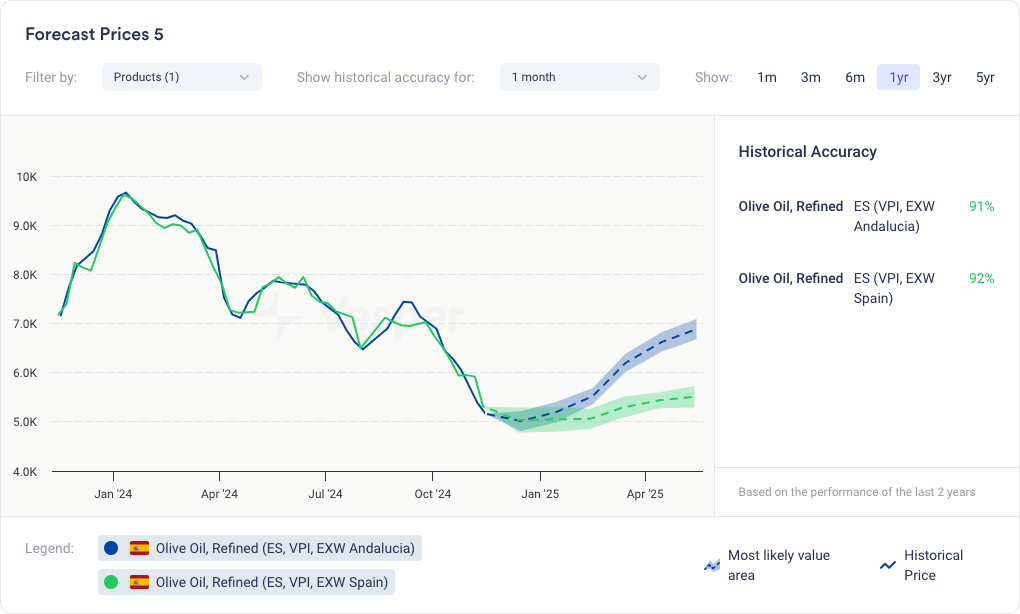
Task: Open the 1 month historical accuracy dropdown
Action: 579,77
